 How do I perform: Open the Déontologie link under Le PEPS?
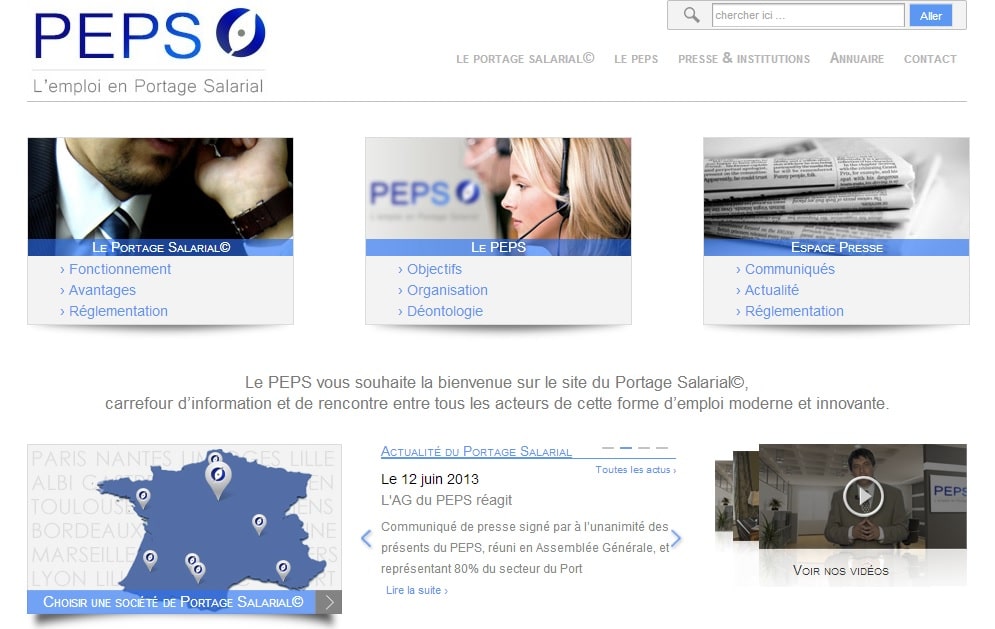click(x=445, y=311)
